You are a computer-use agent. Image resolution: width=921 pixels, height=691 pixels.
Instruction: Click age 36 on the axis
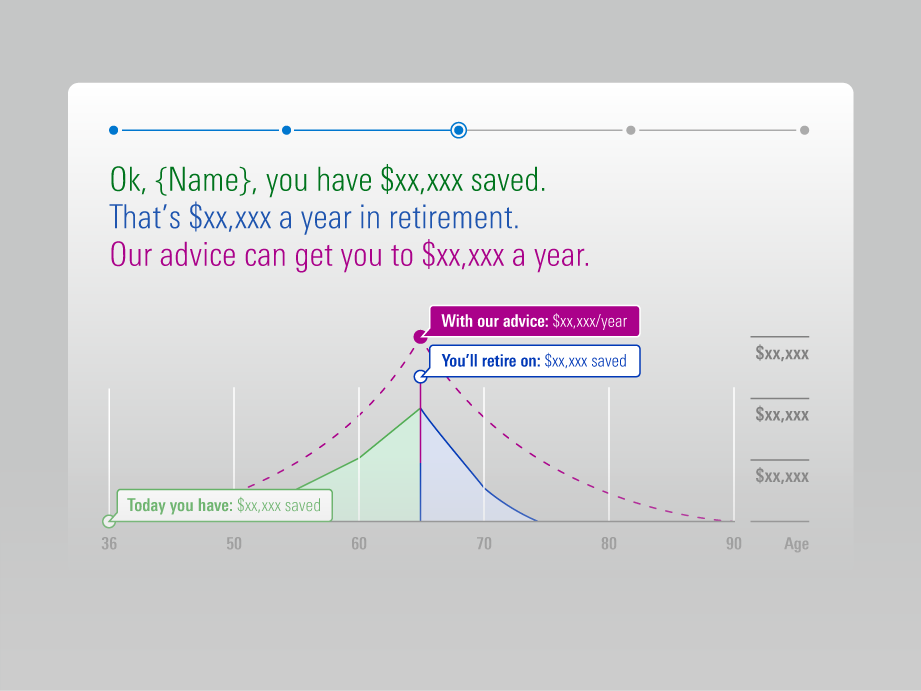(109, 544)
